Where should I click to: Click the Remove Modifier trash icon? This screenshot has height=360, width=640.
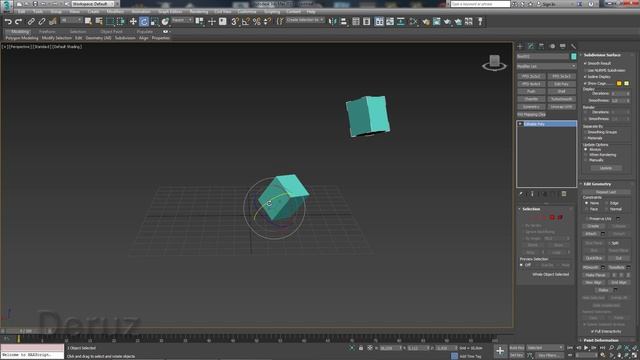tap(564, 194)
